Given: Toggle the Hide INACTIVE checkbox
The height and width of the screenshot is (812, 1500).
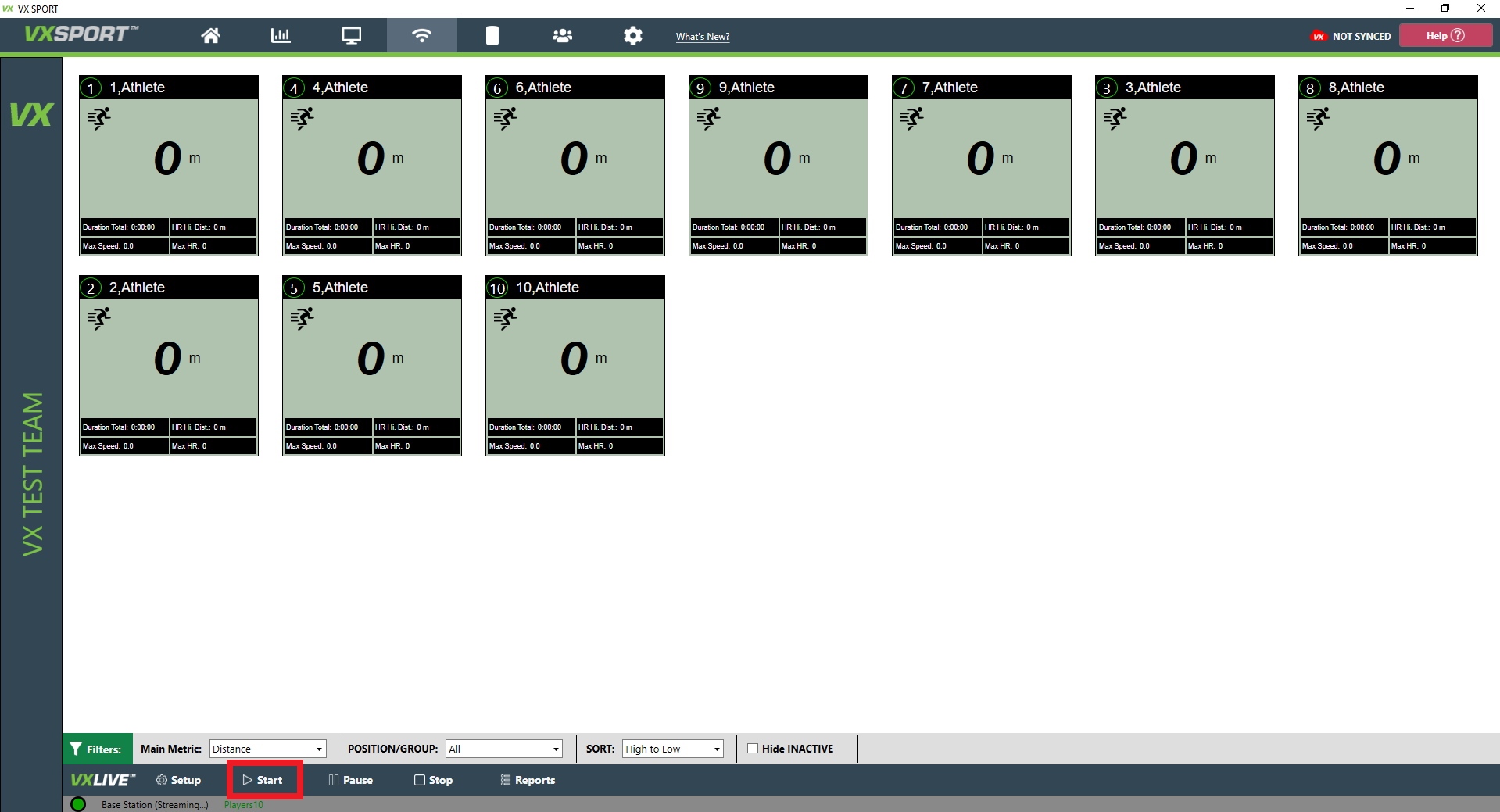Looking at the screenshot, I should point(753,748).
